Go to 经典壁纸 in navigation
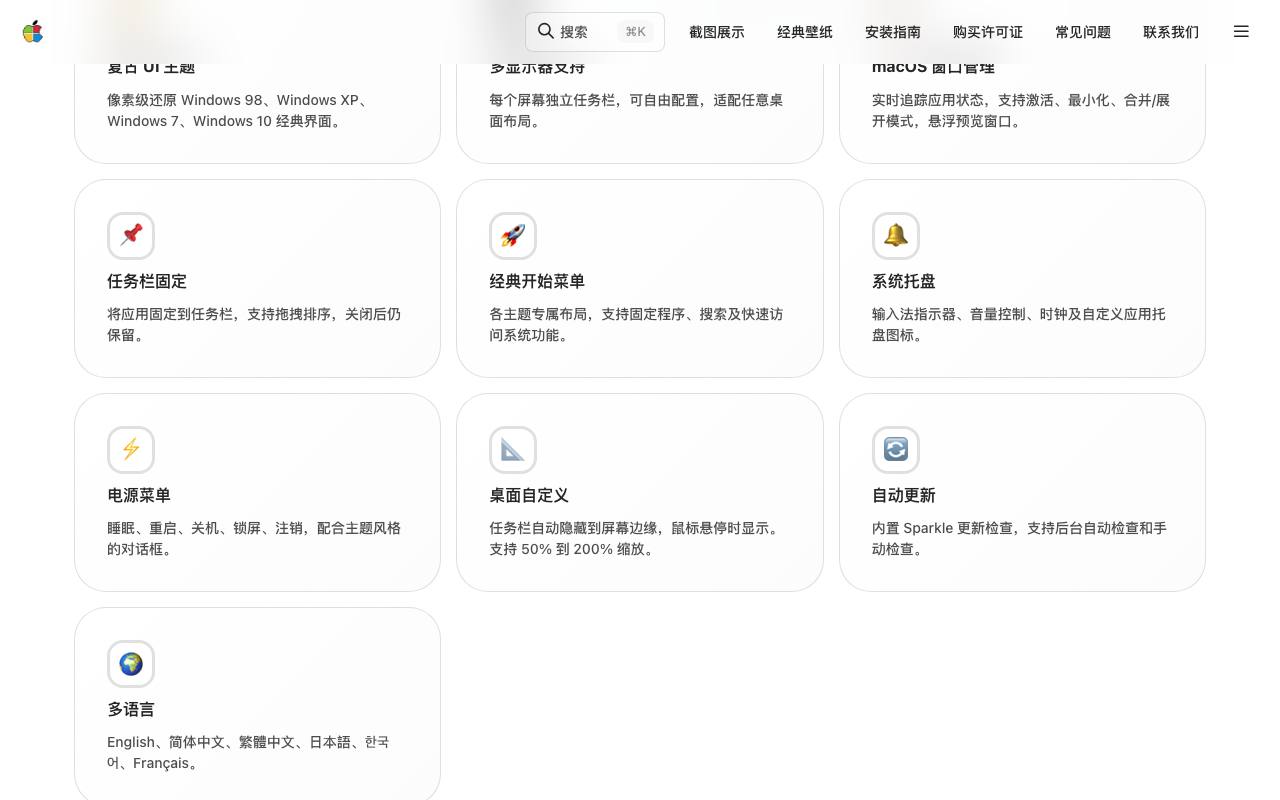Screen dimensions: 1280x800 [x=805, y=32]
